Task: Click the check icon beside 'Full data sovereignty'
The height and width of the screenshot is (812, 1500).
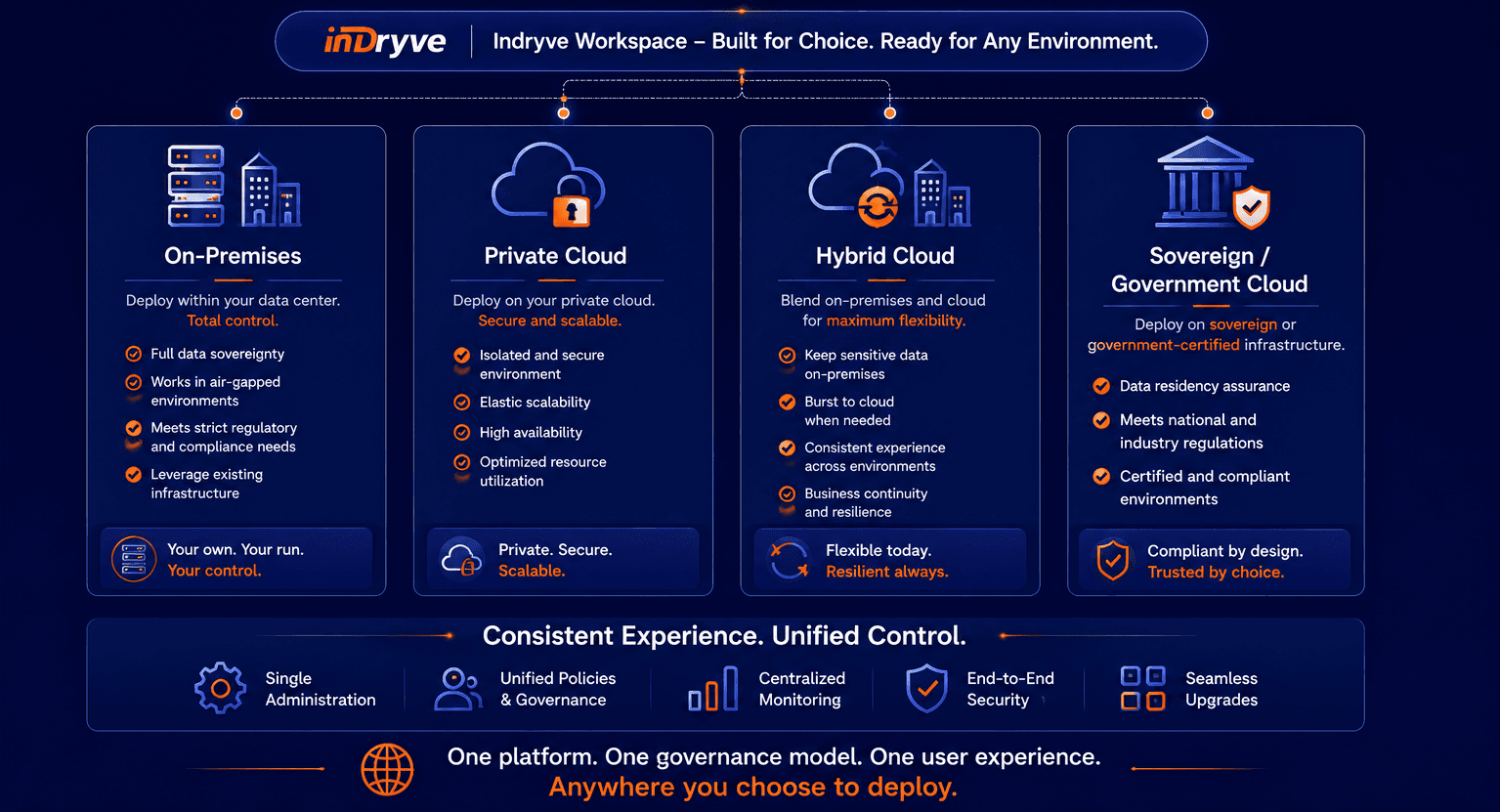Action: pyautogui.click(x=134, y=354)
